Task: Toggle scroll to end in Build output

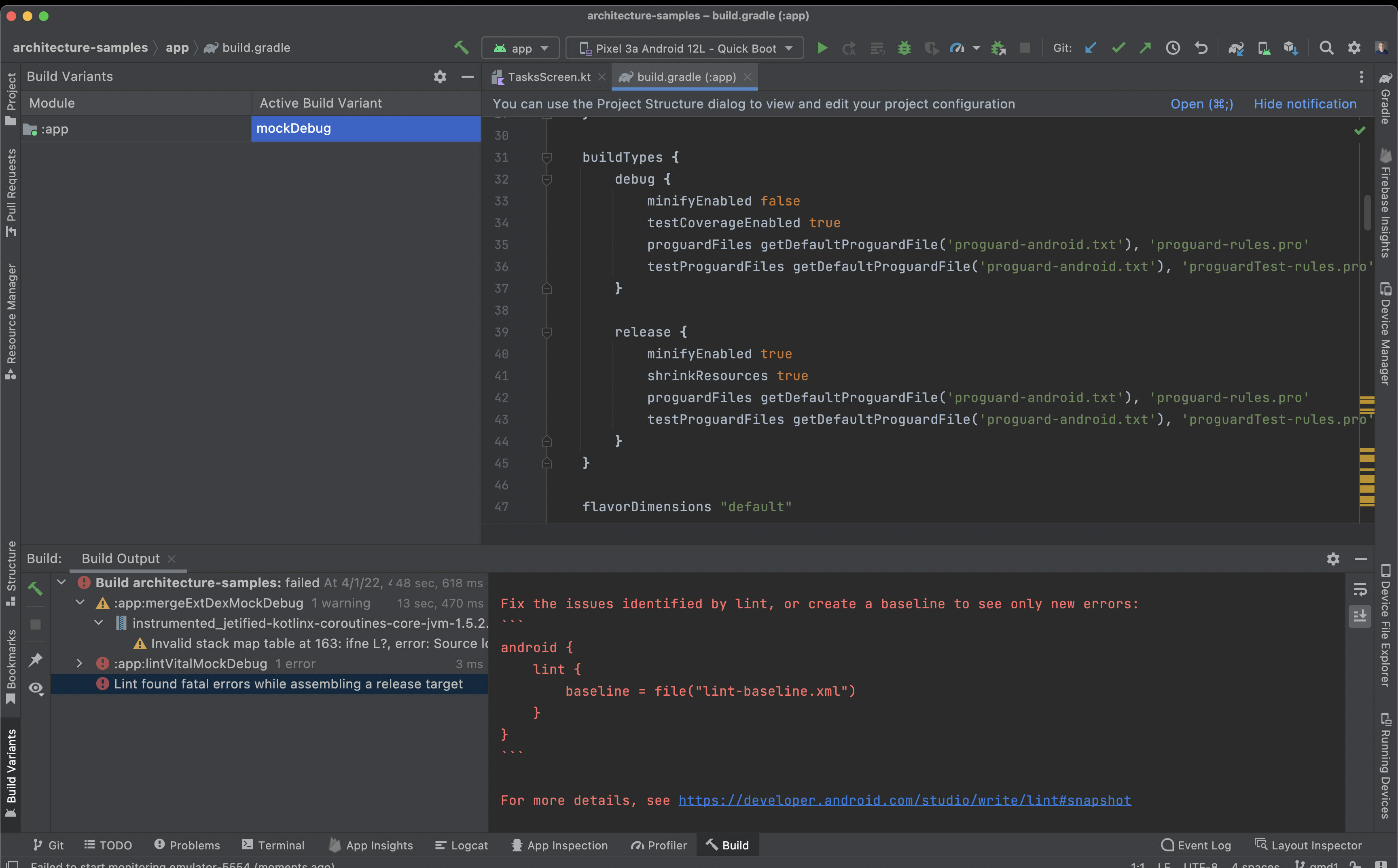Action: click(x=1360, y=616)
